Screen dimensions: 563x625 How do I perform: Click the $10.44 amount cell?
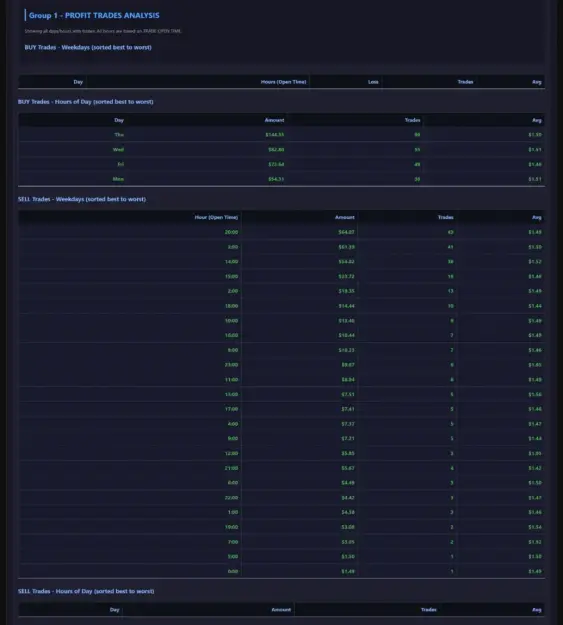[x=346, y=335]
